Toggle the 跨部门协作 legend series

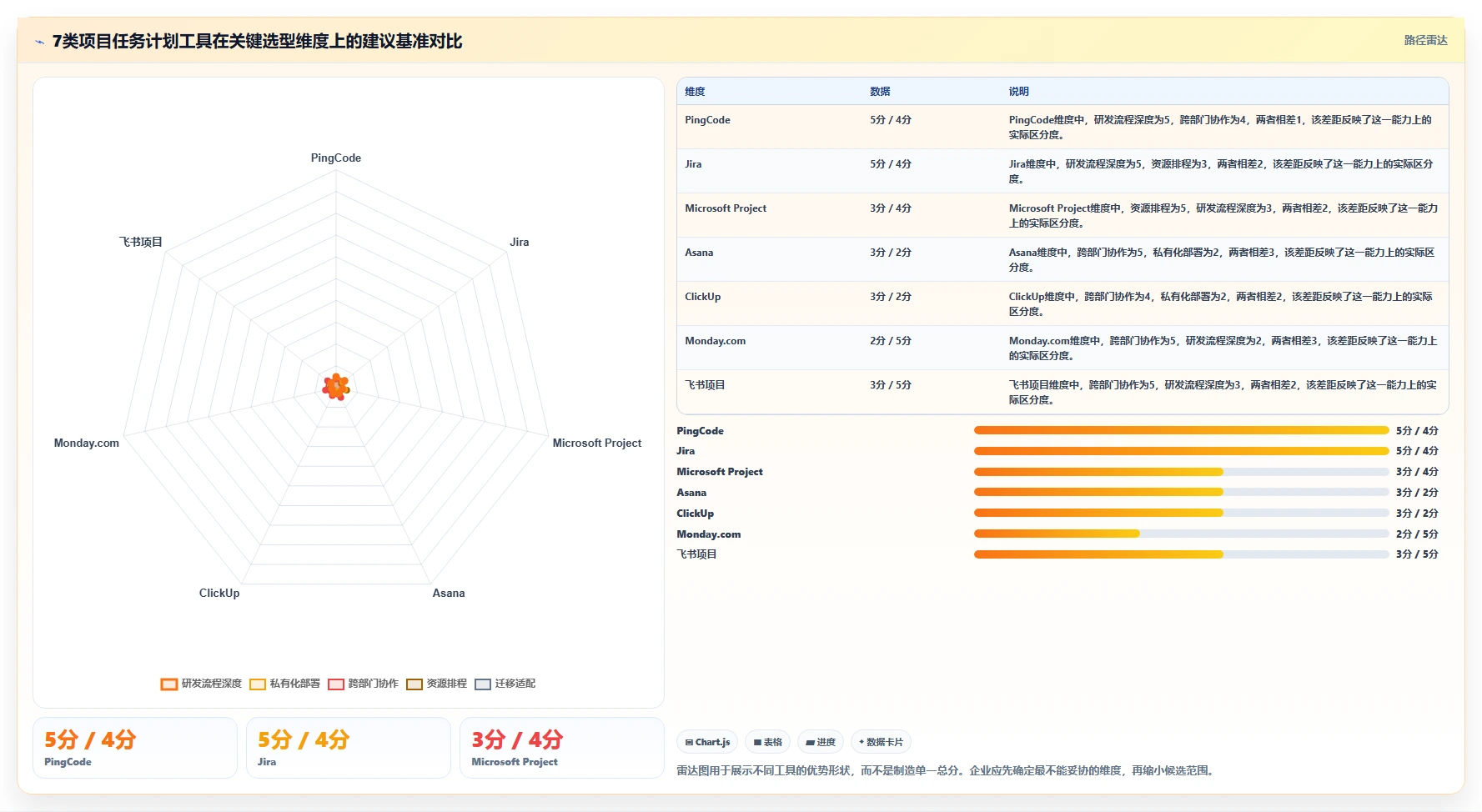coord(364,684)
